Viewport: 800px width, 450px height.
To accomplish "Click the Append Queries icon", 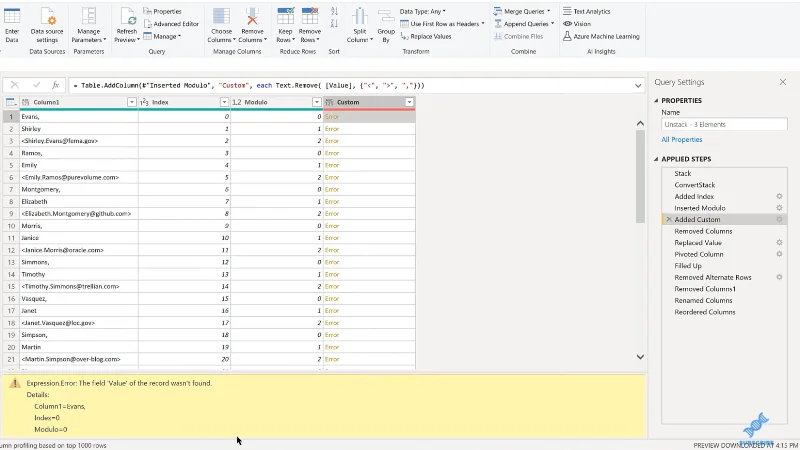I will [498, 24].
